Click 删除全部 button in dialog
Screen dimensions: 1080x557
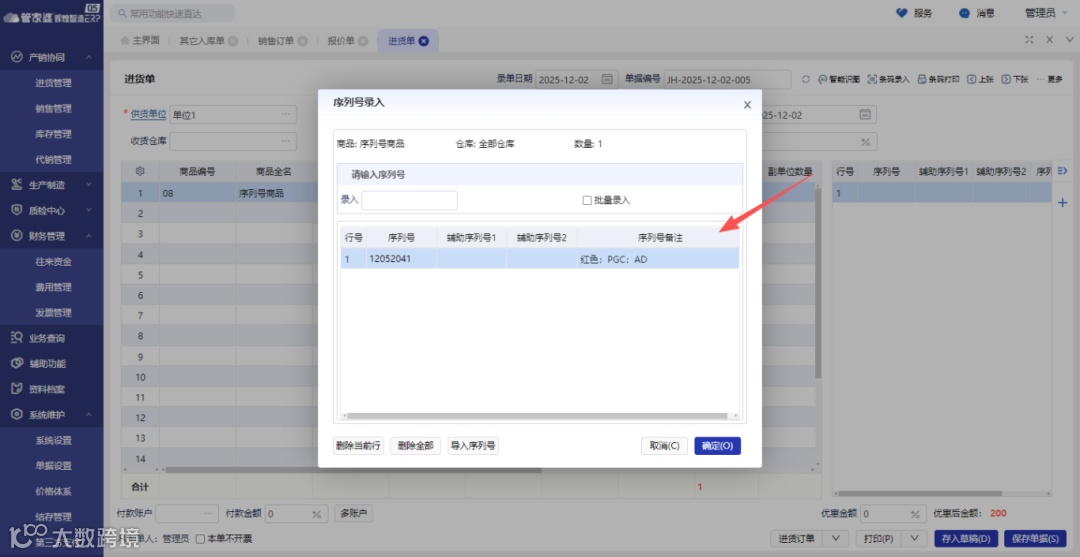[415, 445]
